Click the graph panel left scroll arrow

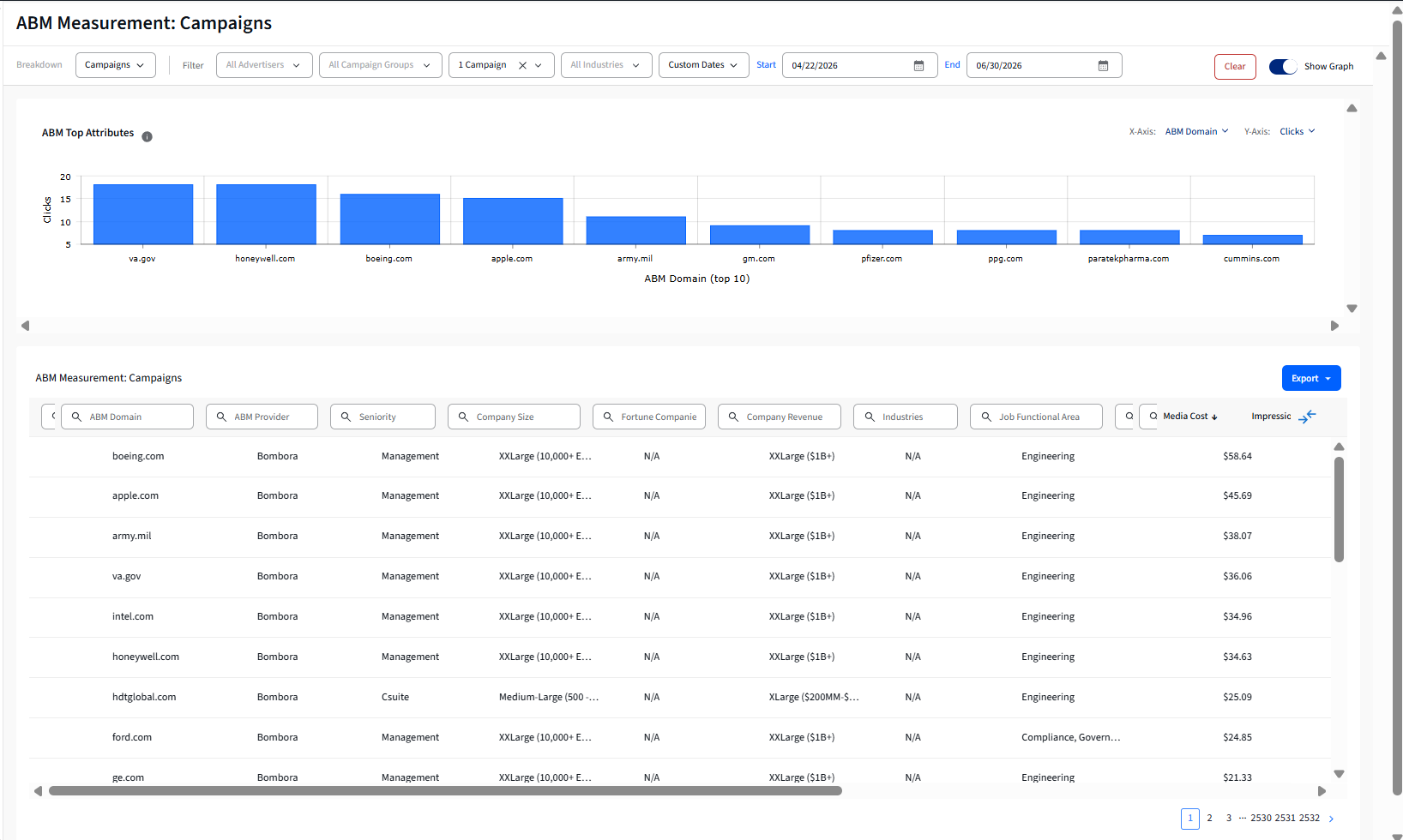pos(25,326)
